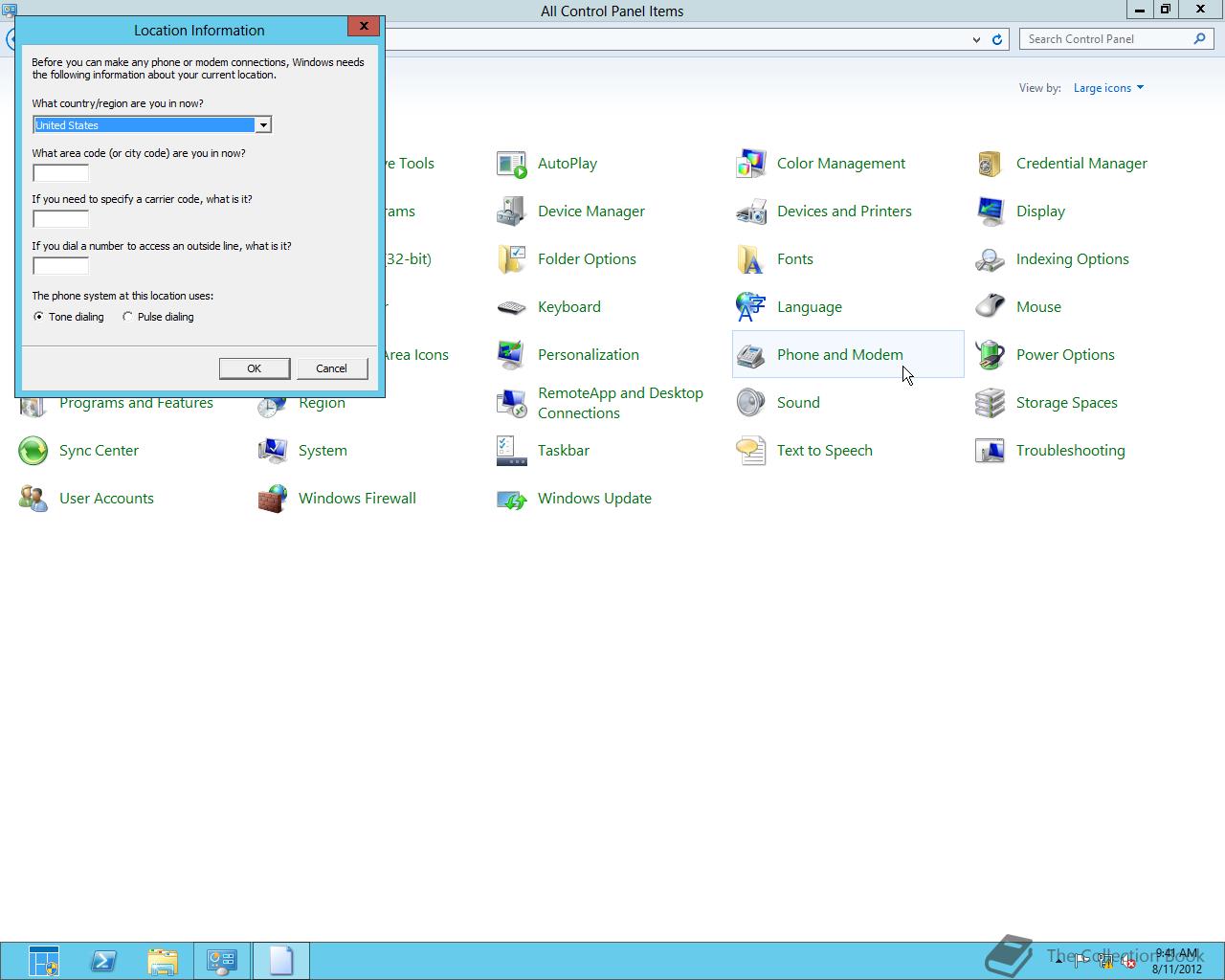The width and height of the screenshot is (1225, 980).
Task: Focus the Search Control Panel box
Action: click(x=1105, y=39)
